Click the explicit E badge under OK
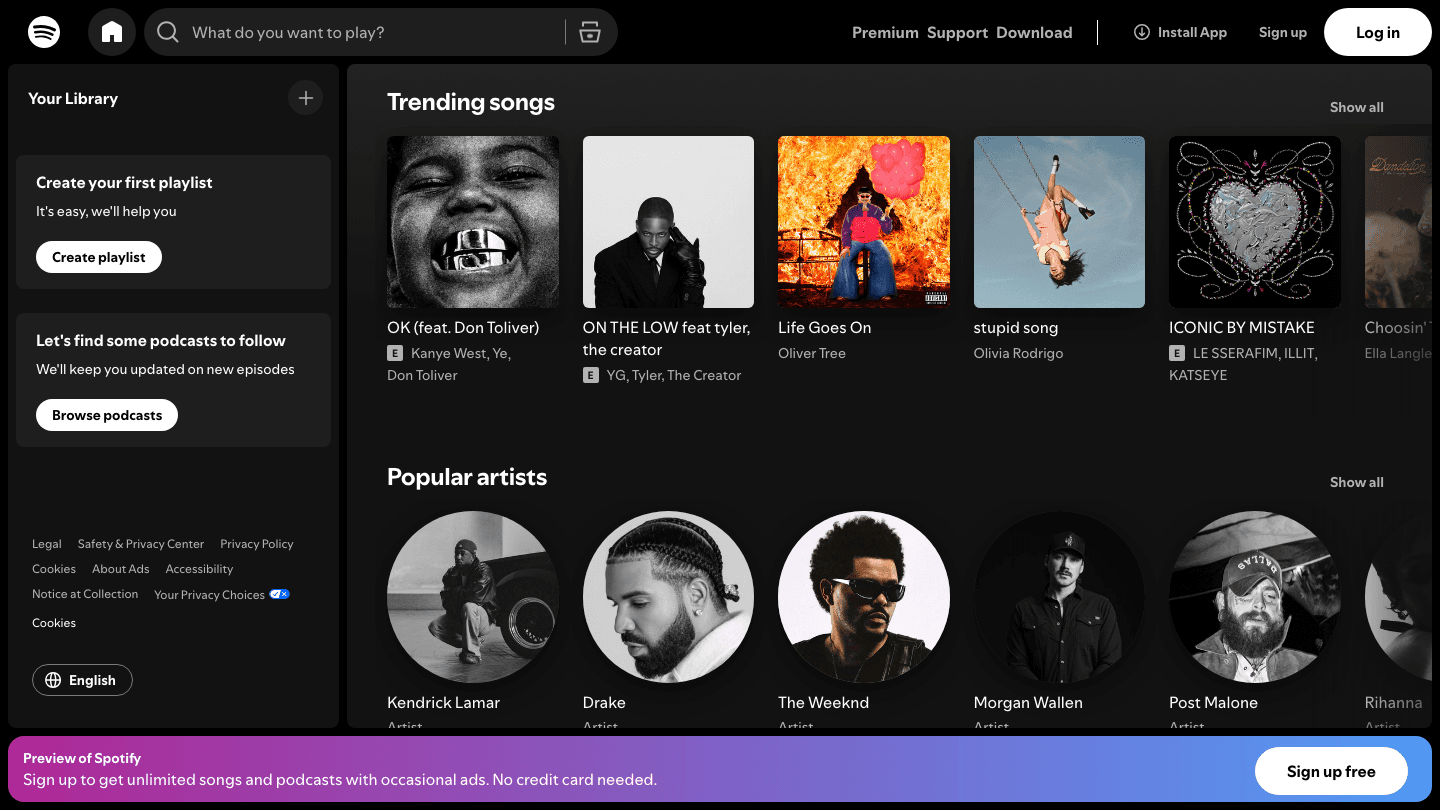Screen dimensions: 1440x810 point(394,353)
